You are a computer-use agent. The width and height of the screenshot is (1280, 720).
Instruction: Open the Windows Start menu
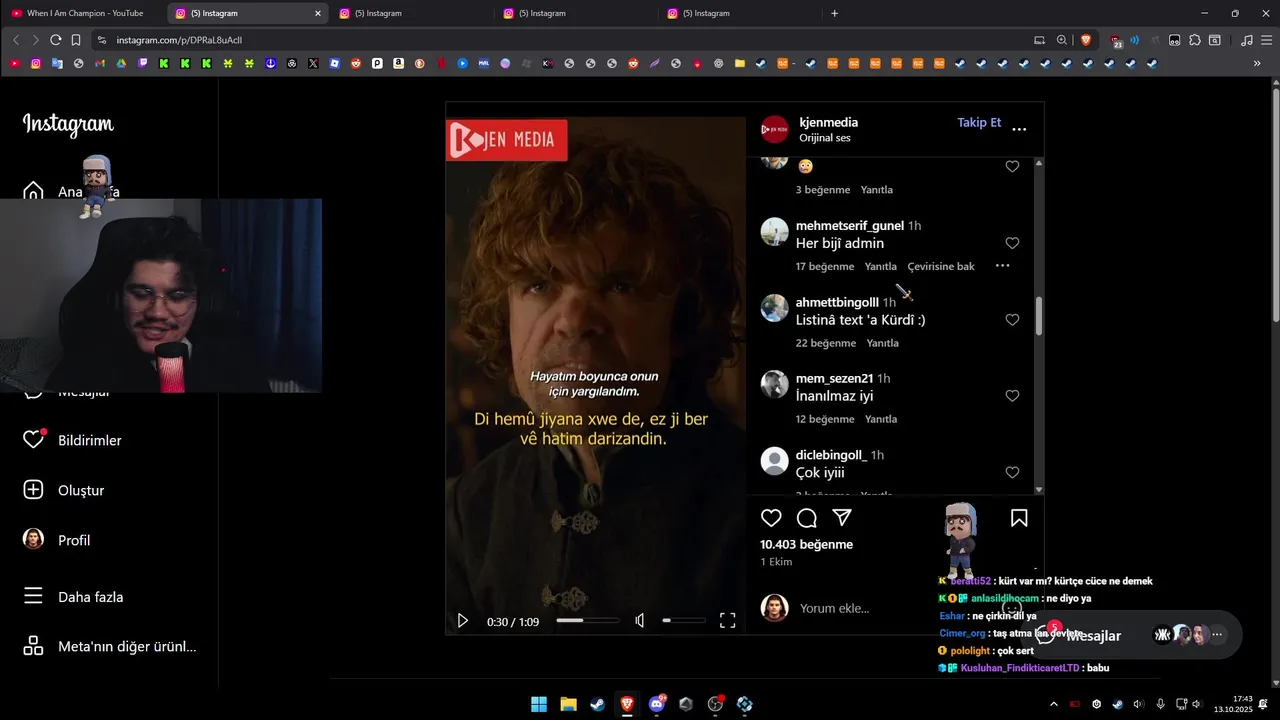click(x=539, y=704)
